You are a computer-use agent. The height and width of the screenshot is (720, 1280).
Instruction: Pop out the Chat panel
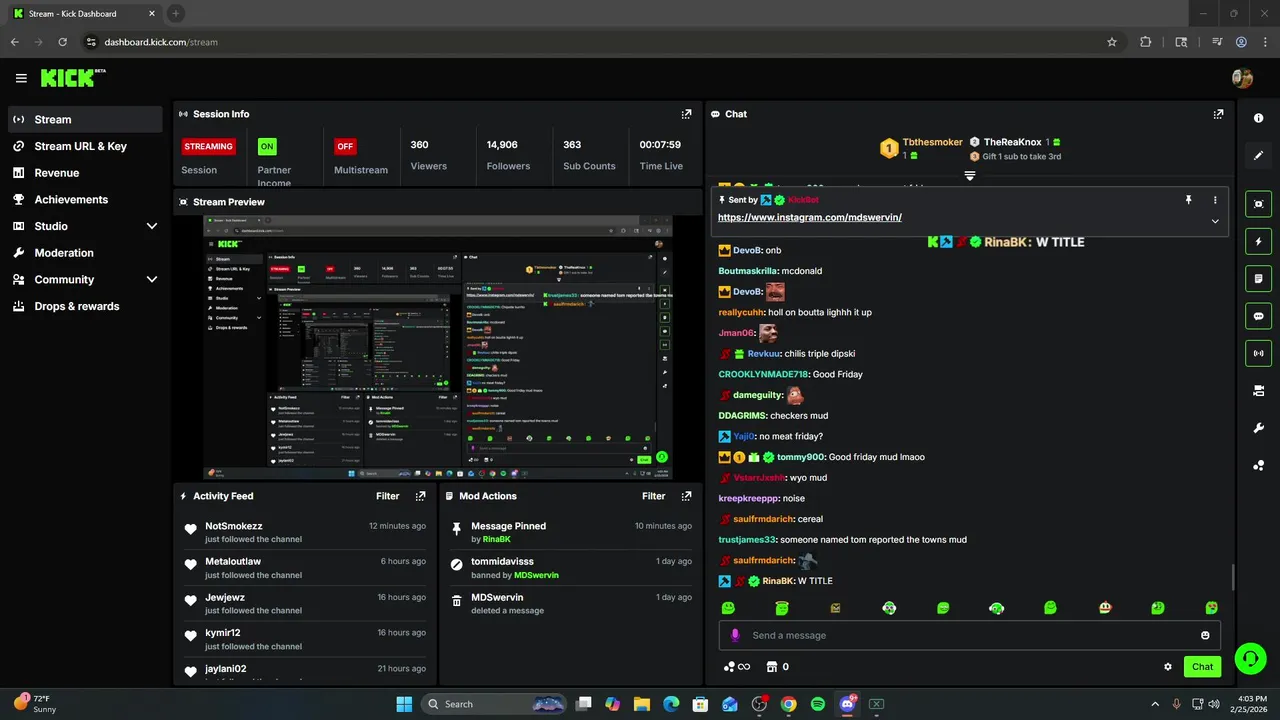pyautogui.click(x=1218, y=114)
